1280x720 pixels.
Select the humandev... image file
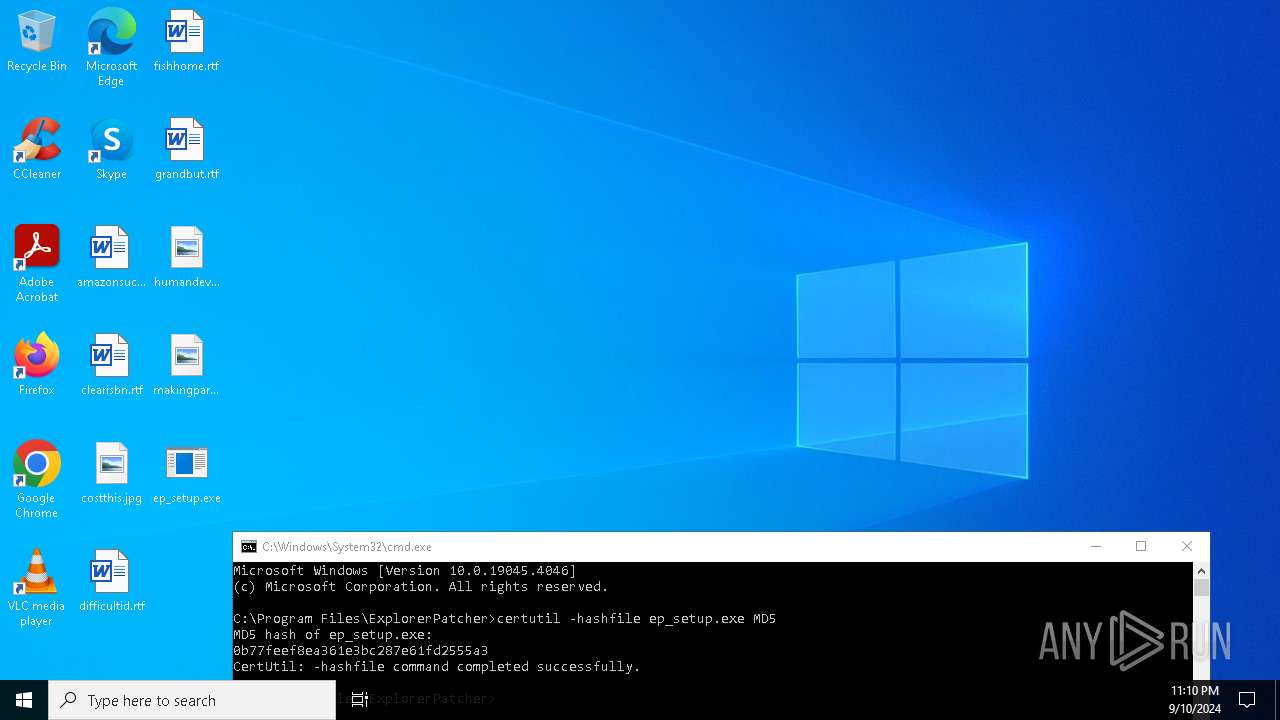[x=186, y=257]
